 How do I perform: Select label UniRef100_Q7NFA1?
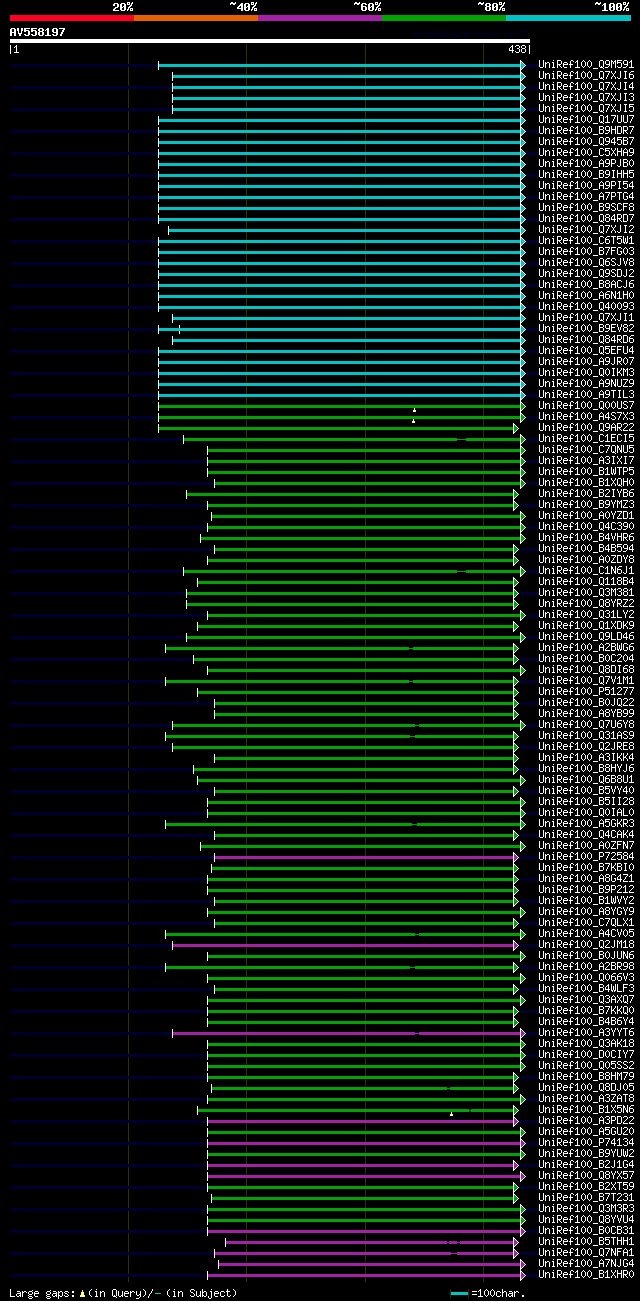pyautogui.click(x=586, y=1253)
